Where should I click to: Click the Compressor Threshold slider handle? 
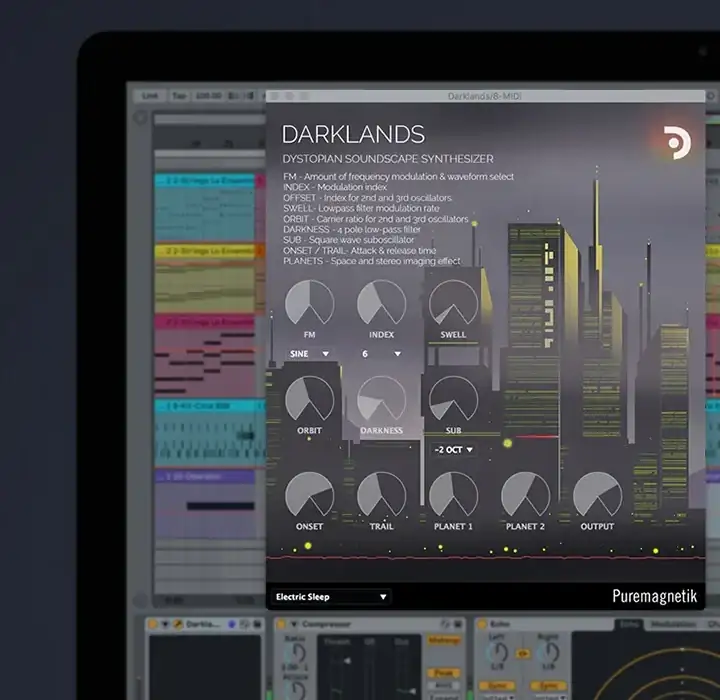[x=348, y=661]
